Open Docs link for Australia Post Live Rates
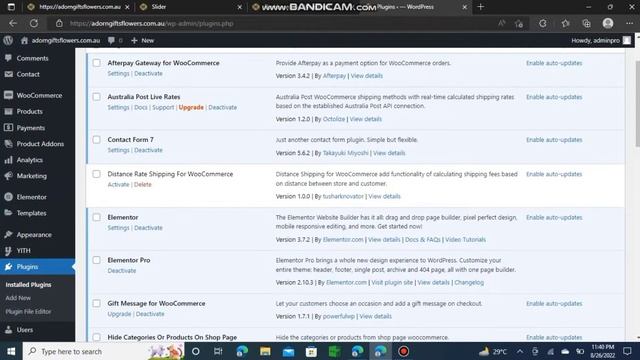 (140, 107)
